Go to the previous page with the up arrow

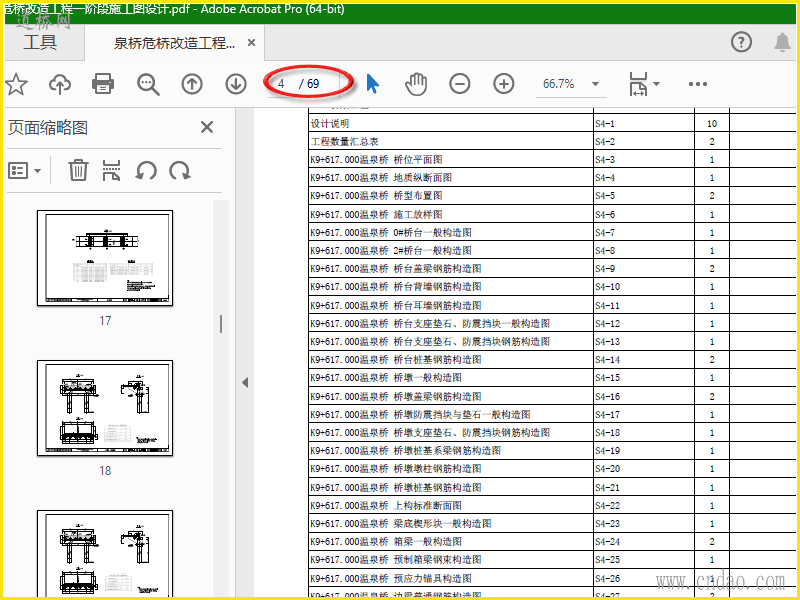pos(192,84)
